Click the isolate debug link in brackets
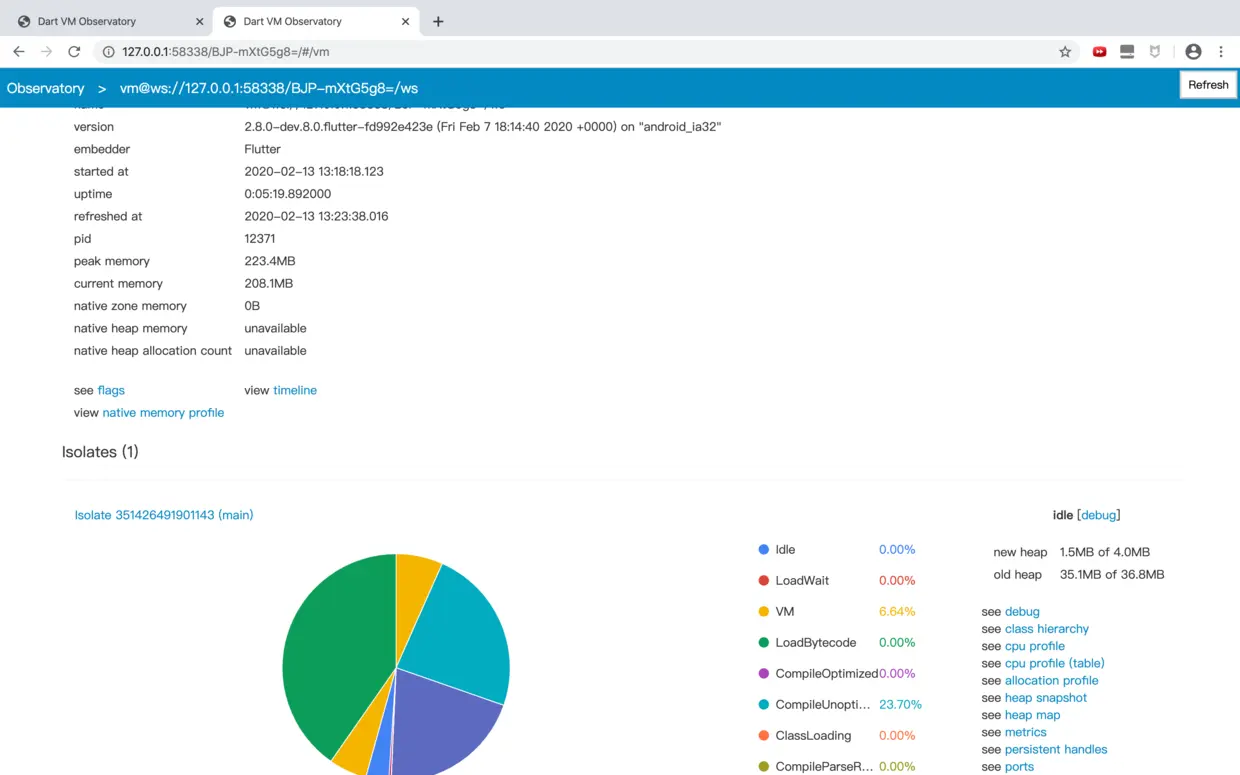 click(x=1098, y=515)
